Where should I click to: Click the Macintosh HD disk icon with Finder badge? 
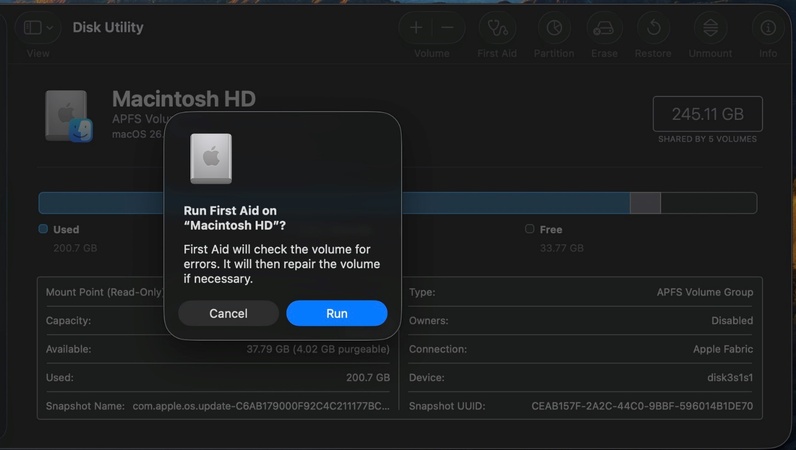(x=69, y=116)
